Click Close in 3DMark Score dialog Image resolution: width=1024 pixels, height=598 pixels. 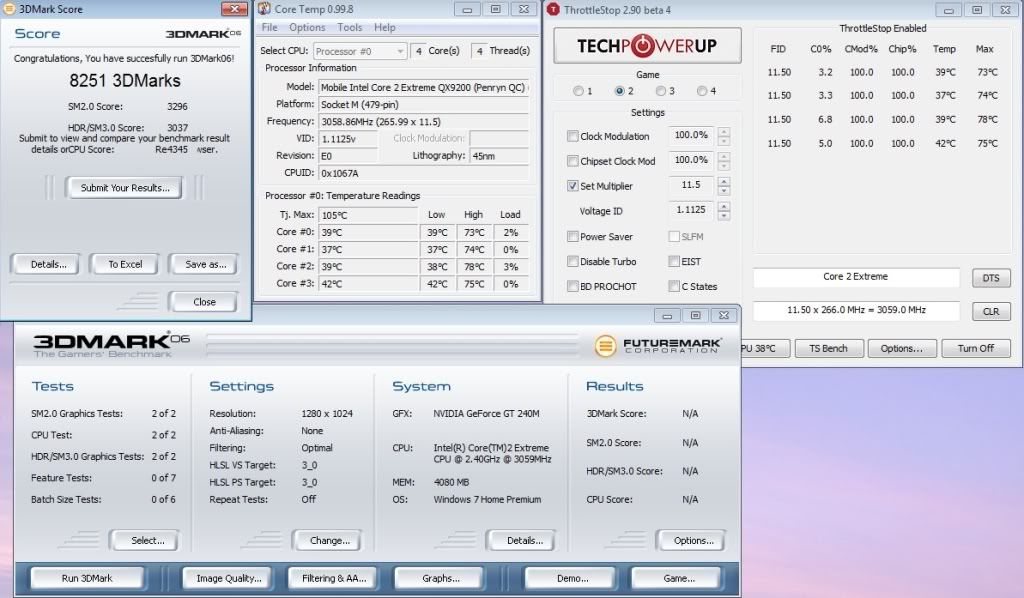point(204,302)
